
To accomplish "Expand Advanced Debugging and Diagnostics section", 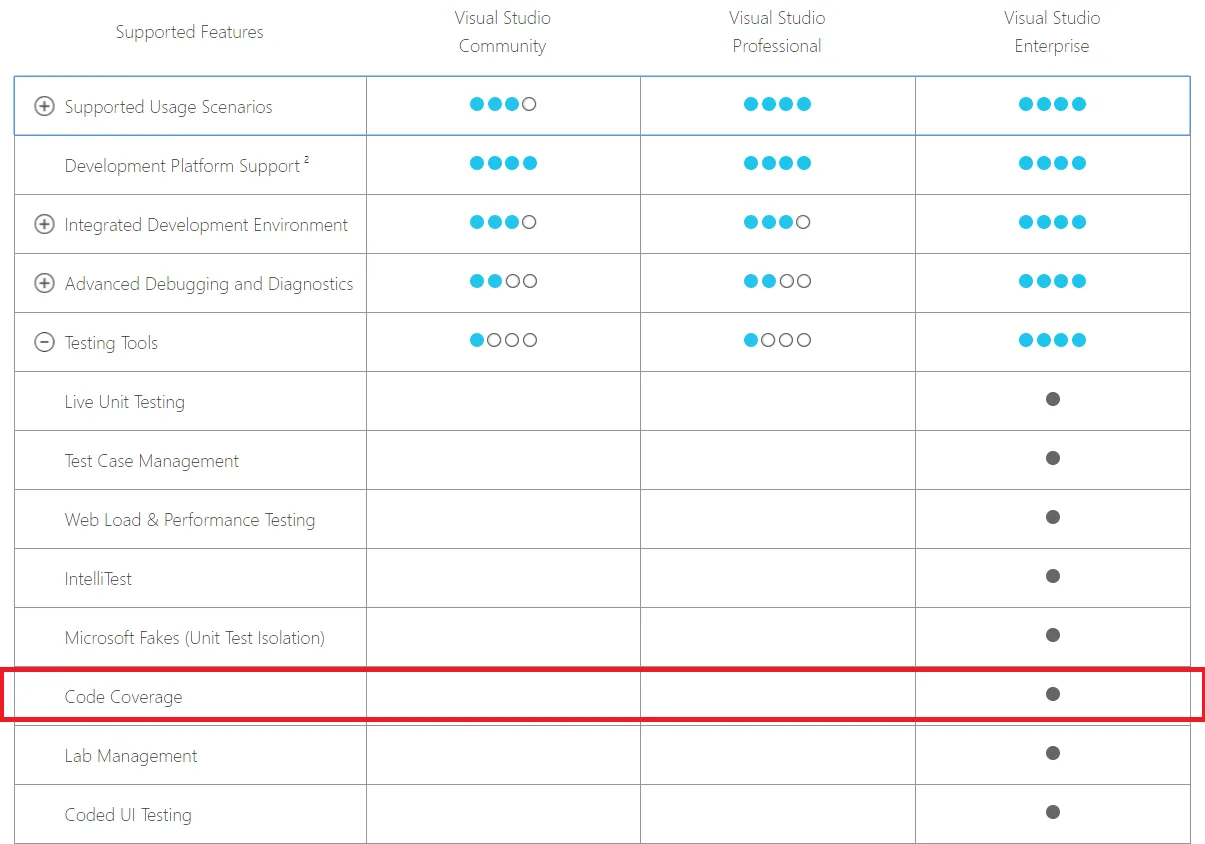I will coord(44,283).
